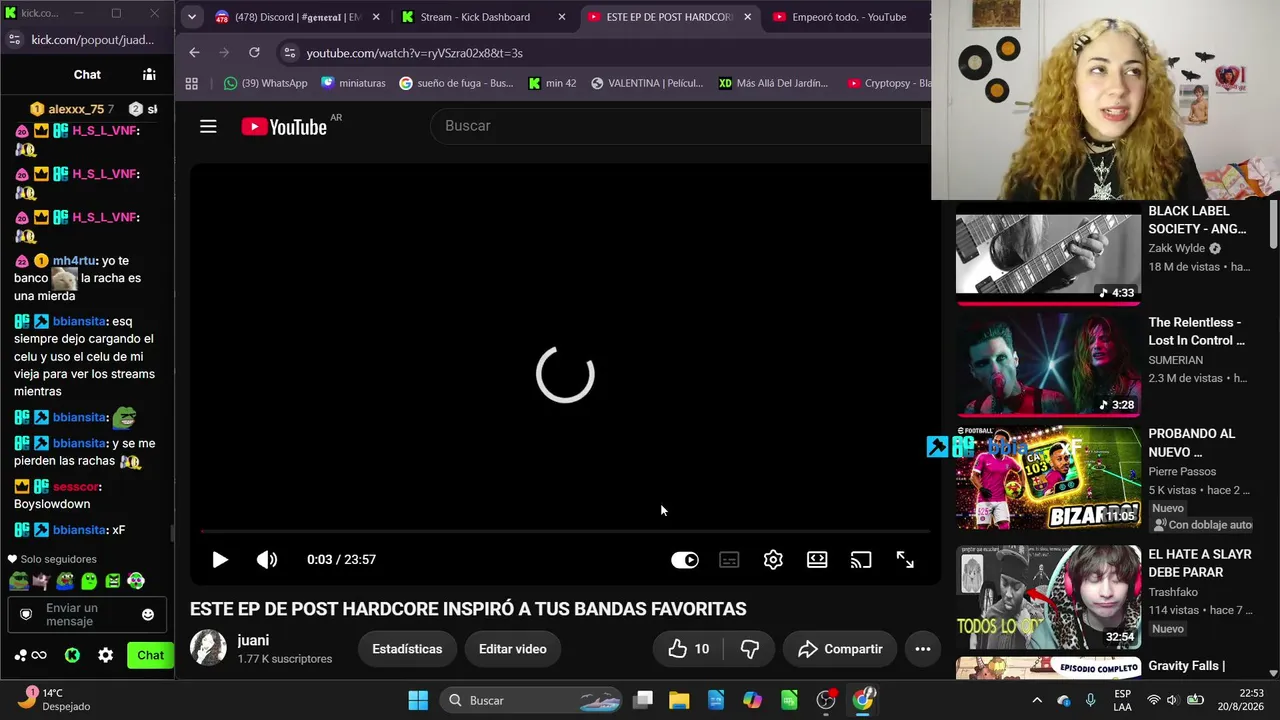
Task: Go back in the YouTube browser window
Action: (194, 53)
